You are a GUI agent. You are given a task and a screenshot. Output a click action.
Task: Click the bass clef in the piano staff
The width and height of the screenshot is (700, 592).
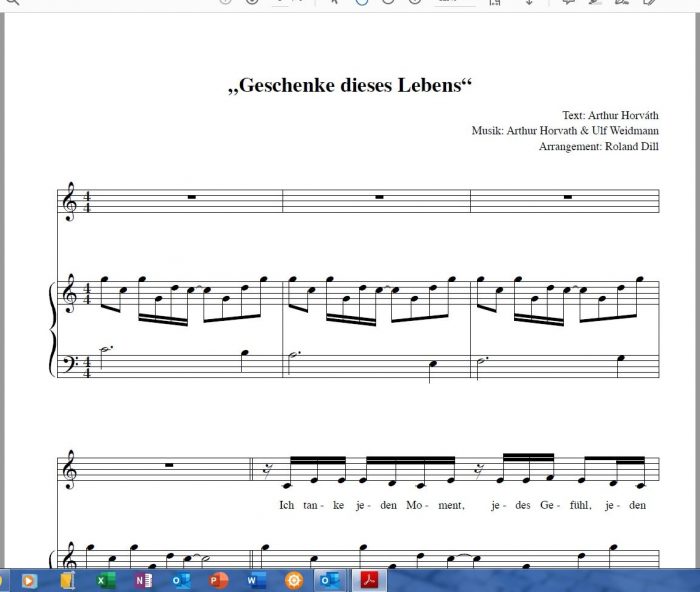(x=73, y=363)
